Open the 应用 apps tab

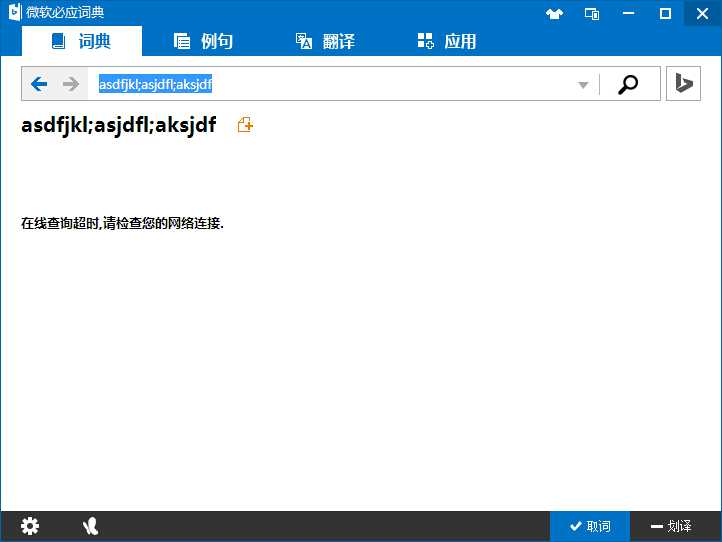[447, 41]
